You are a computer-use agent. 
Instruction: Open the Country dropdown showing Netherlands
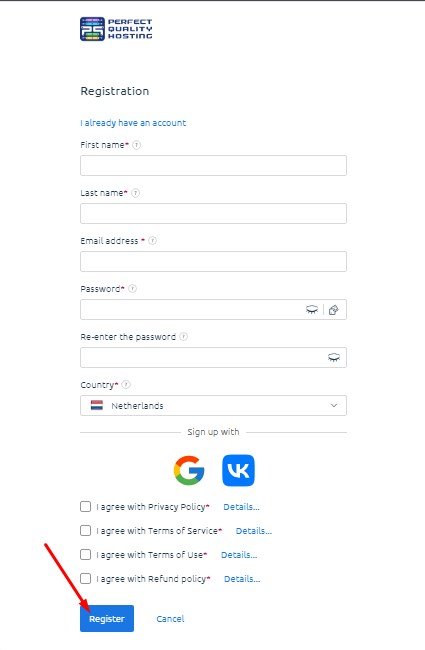pos(214,405)
